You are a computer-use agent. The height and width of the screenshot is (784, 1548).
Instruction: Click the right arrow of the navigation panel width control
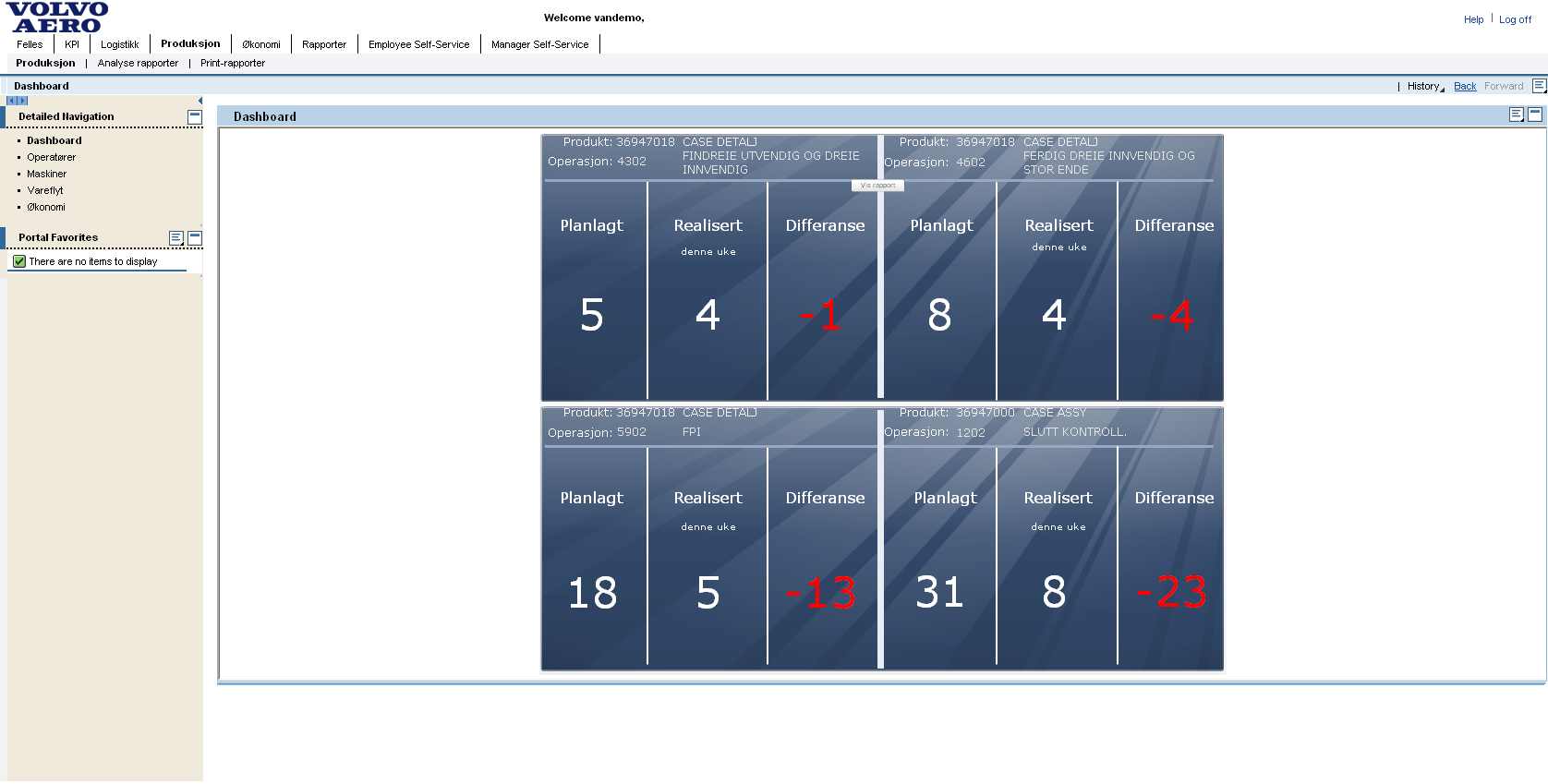coord(23,101)
